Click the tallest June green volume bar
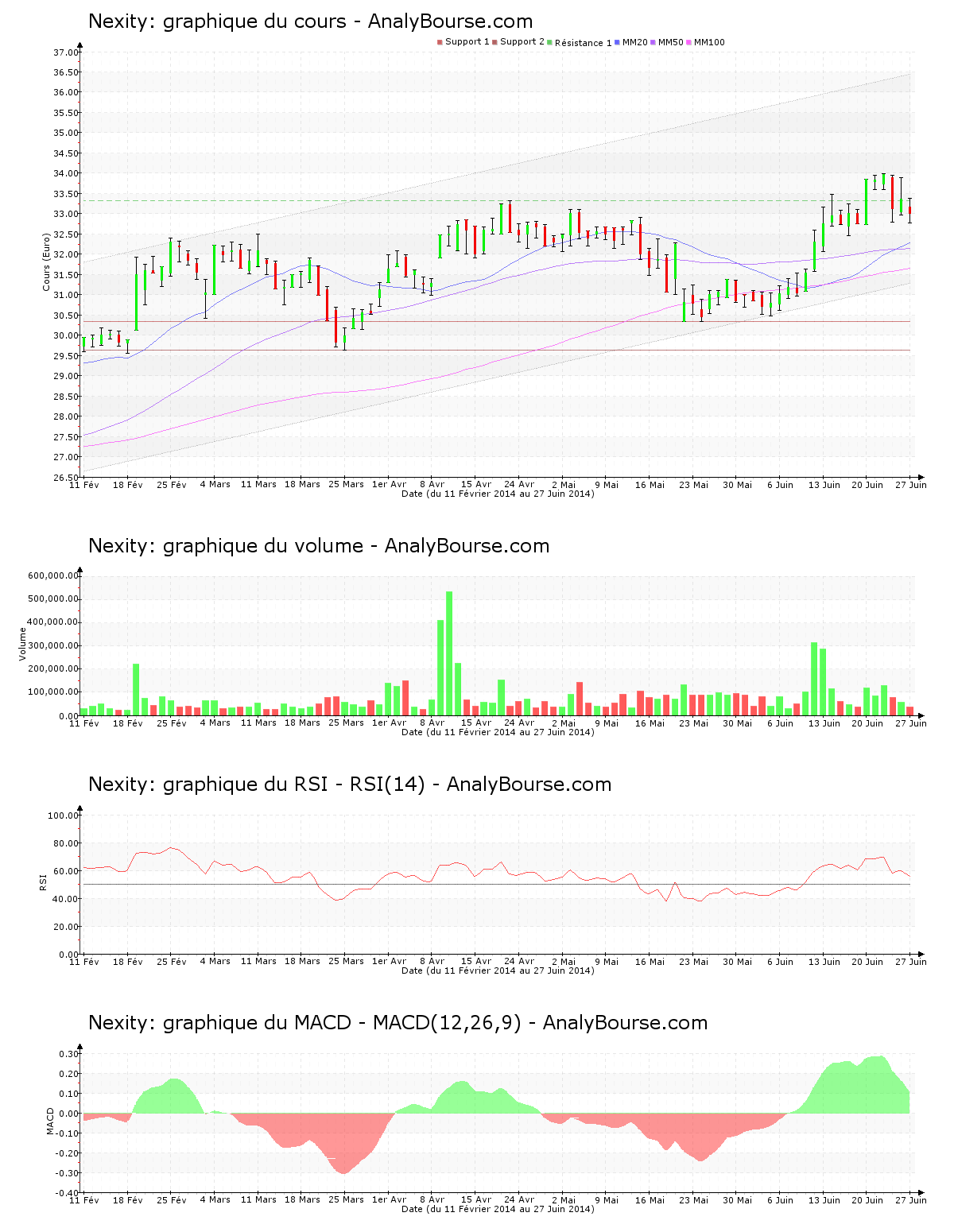The width and height of the screenshot is (954, 1232). point(814,679)
